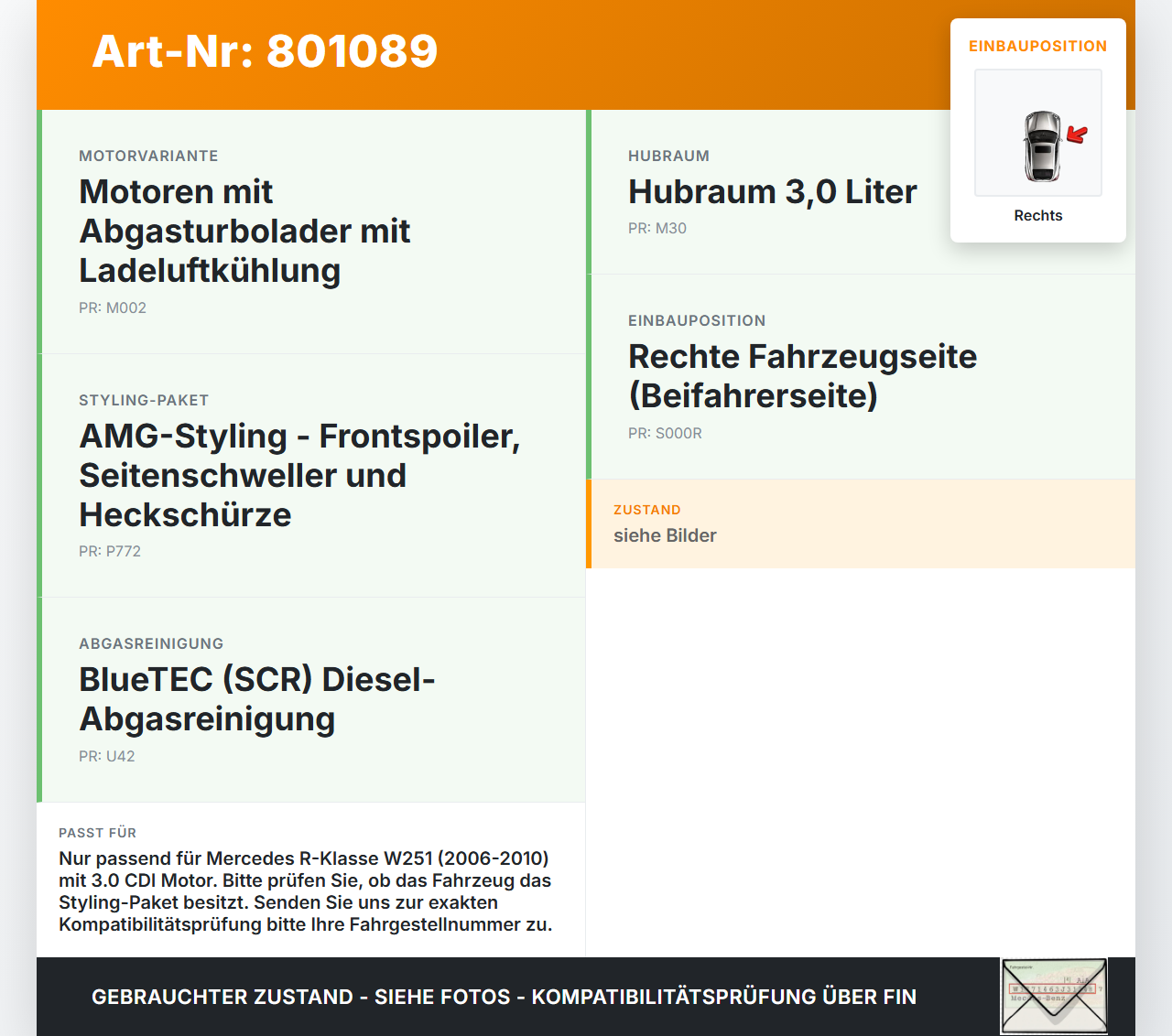Click Motoren mit Abgasturbolader mit Ladeluftkühlung
The image size is (1172, 1036).
(244, 231)
